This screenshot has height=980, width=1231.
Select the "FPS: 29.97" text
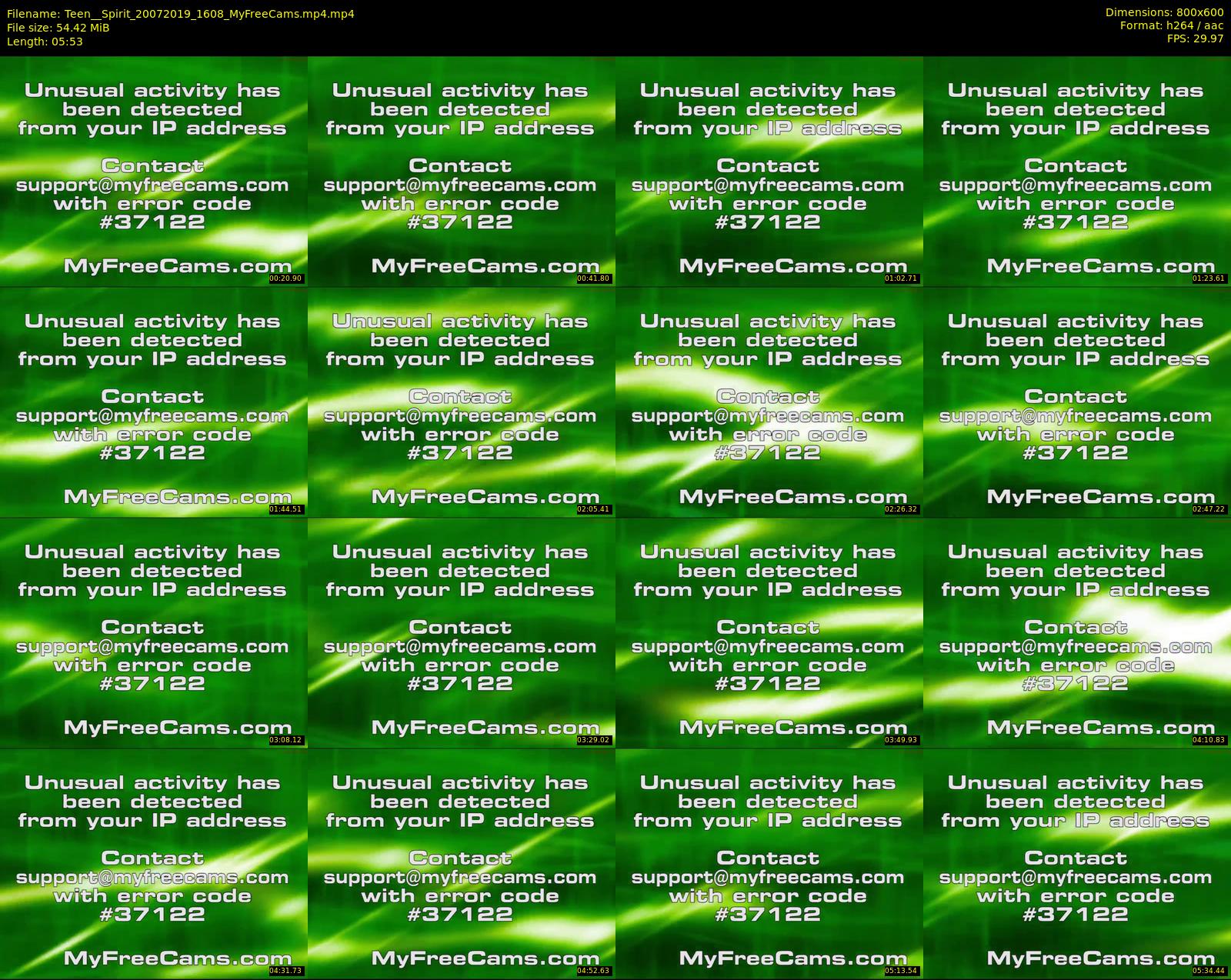pos(1195,38)
